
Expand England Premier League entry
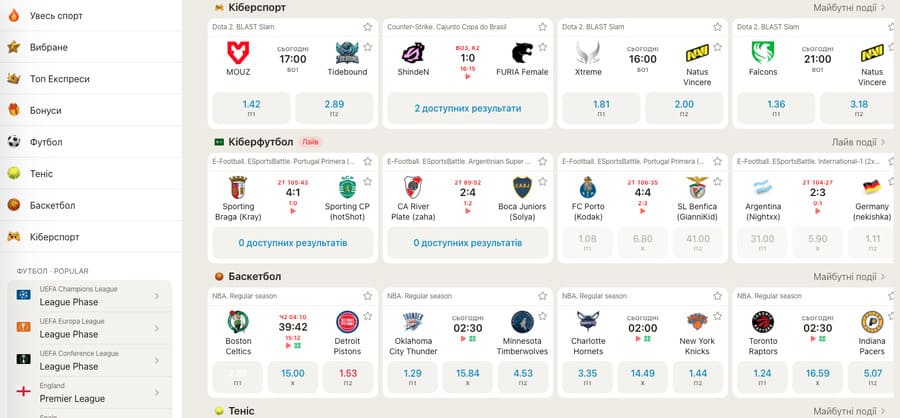(158, 392)
